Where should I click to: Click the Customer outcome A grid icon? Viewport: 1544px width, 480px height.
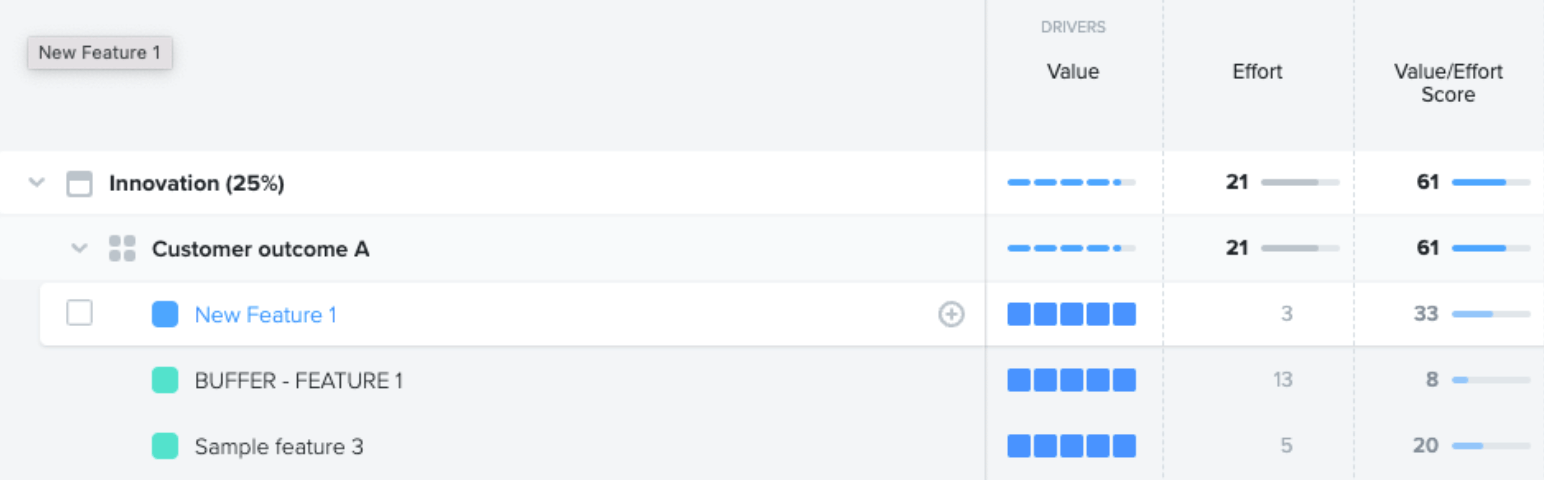[122, 249]
